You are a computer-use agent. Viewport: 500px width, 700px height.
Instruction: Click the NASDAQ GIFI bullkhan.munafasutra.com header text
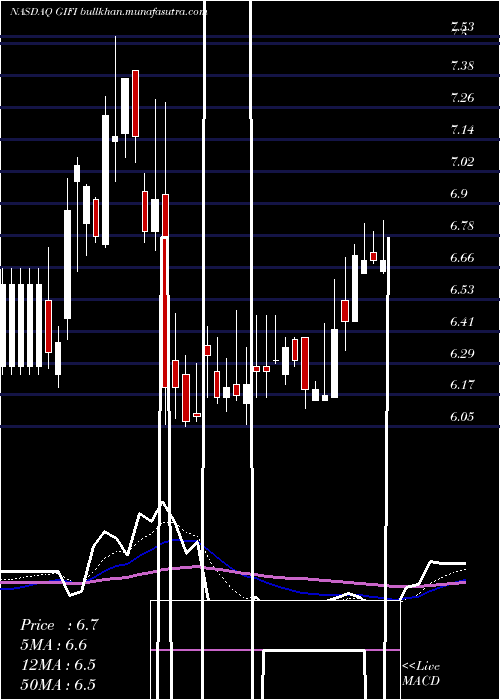[x=108, y=12]
